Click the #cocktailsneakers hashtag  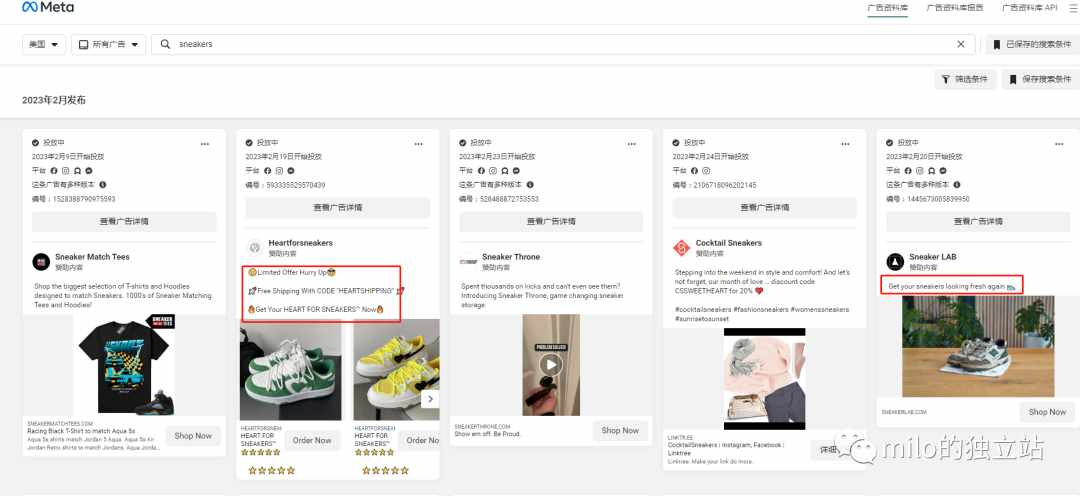point(706,310)
